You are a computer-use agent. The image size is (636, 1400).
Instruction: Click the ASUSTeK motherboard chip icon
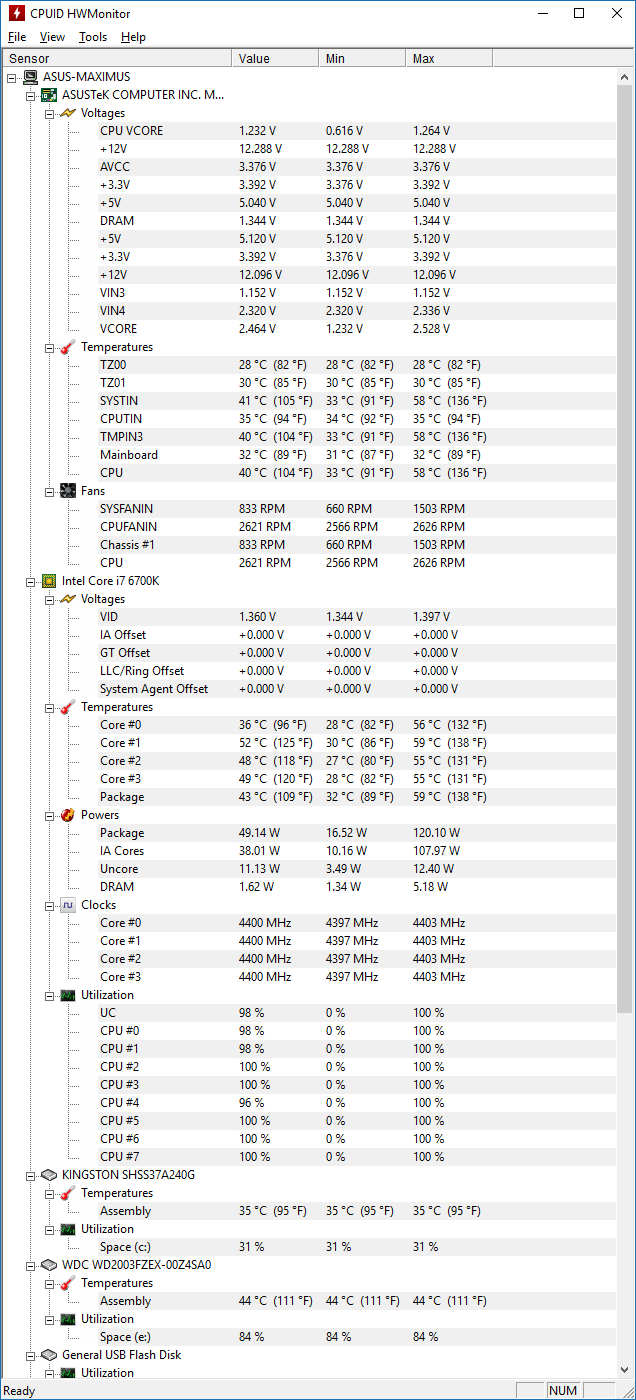click(x=49, y=95)
